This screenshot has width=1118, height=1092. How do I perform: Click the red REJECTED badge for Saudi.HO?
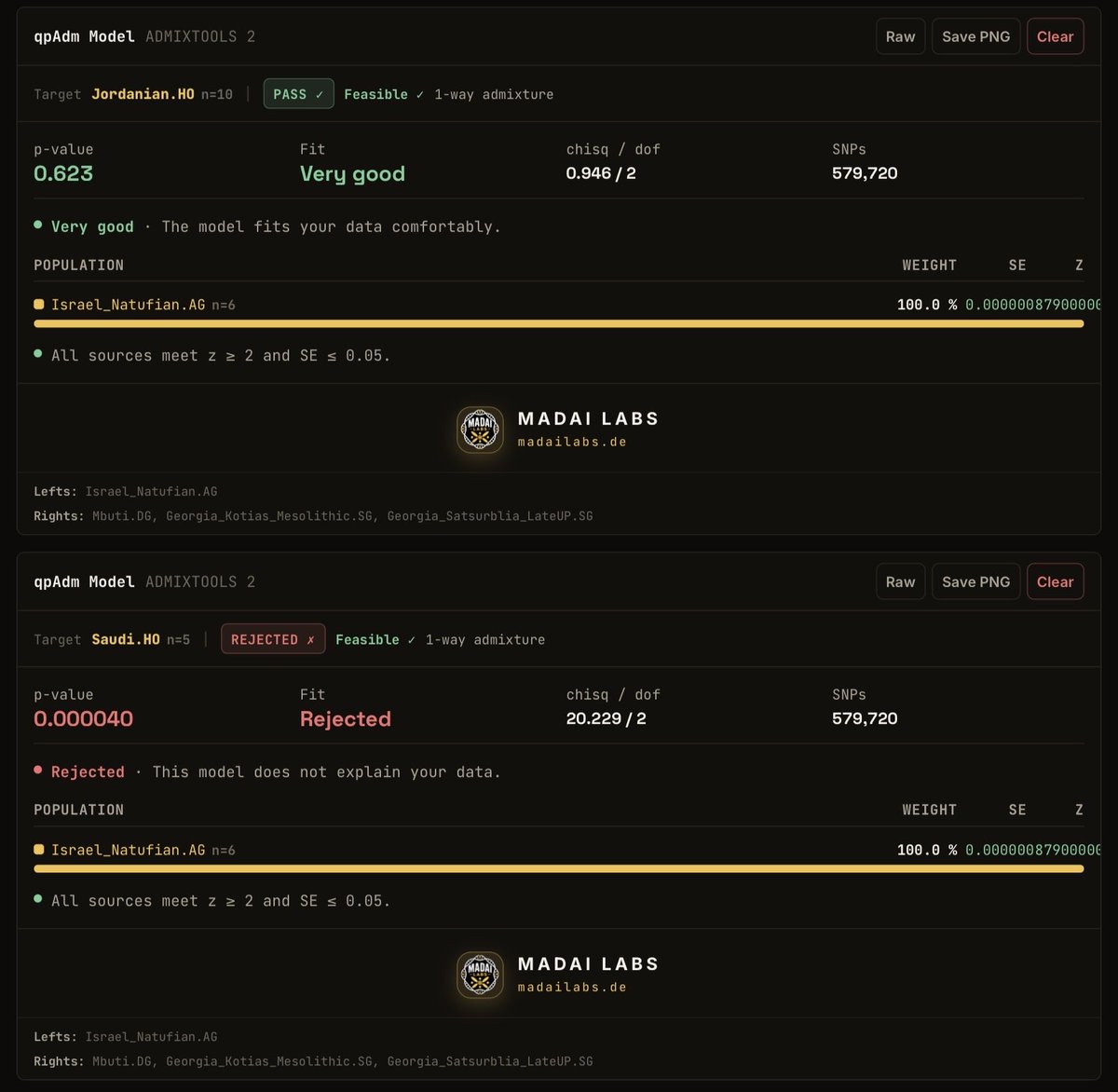point(273,639)
